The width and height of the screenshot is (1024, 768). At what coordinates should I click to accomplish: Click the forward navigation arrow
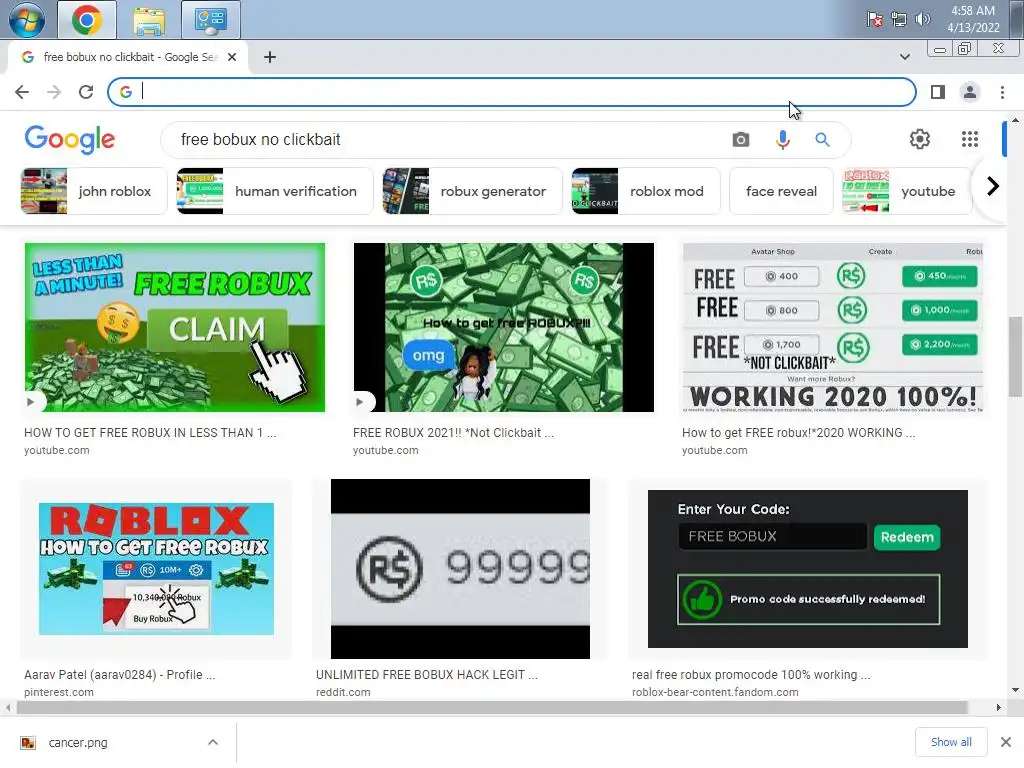click(54, 92)
